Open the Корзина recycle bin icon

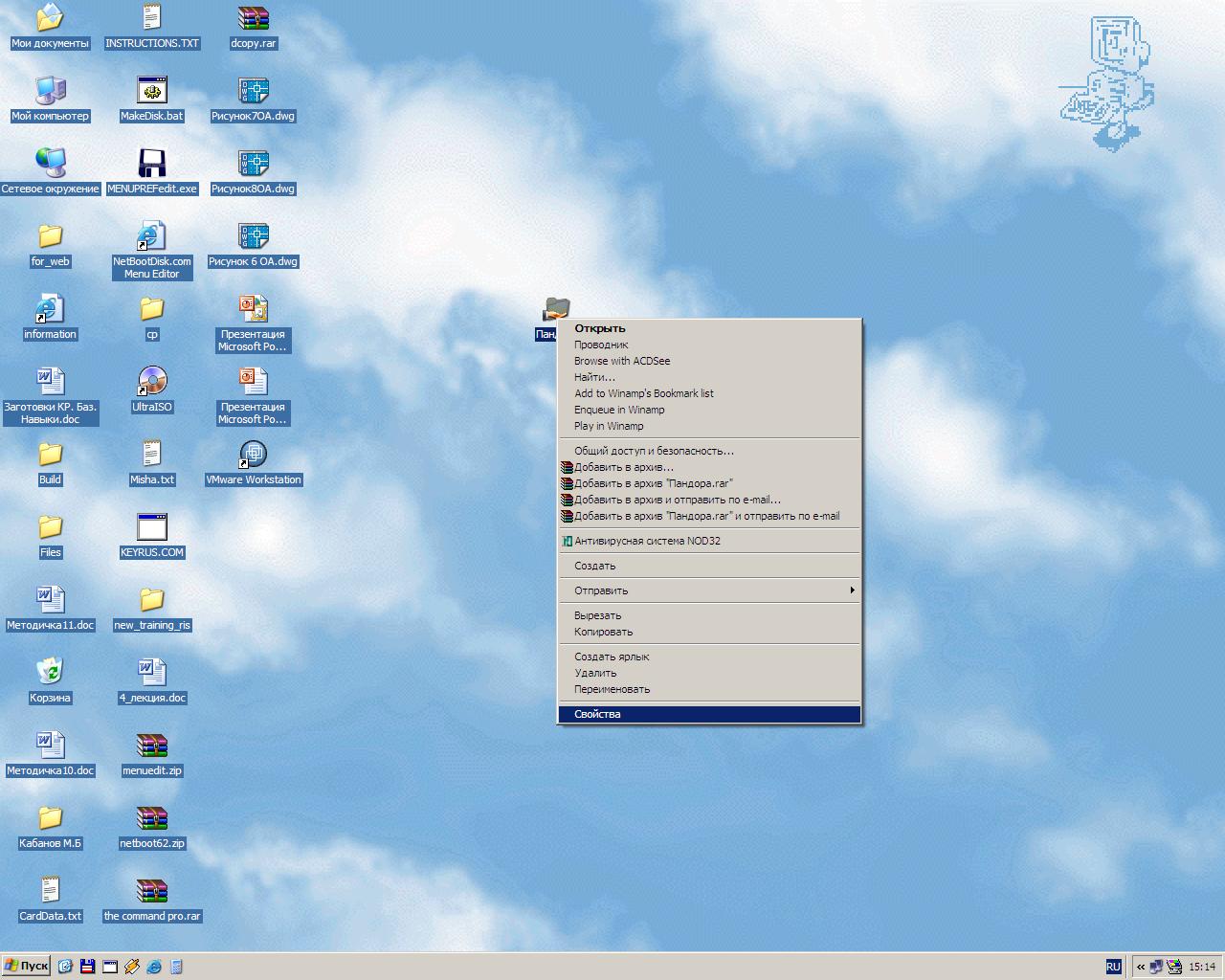[x=50, y=673]
